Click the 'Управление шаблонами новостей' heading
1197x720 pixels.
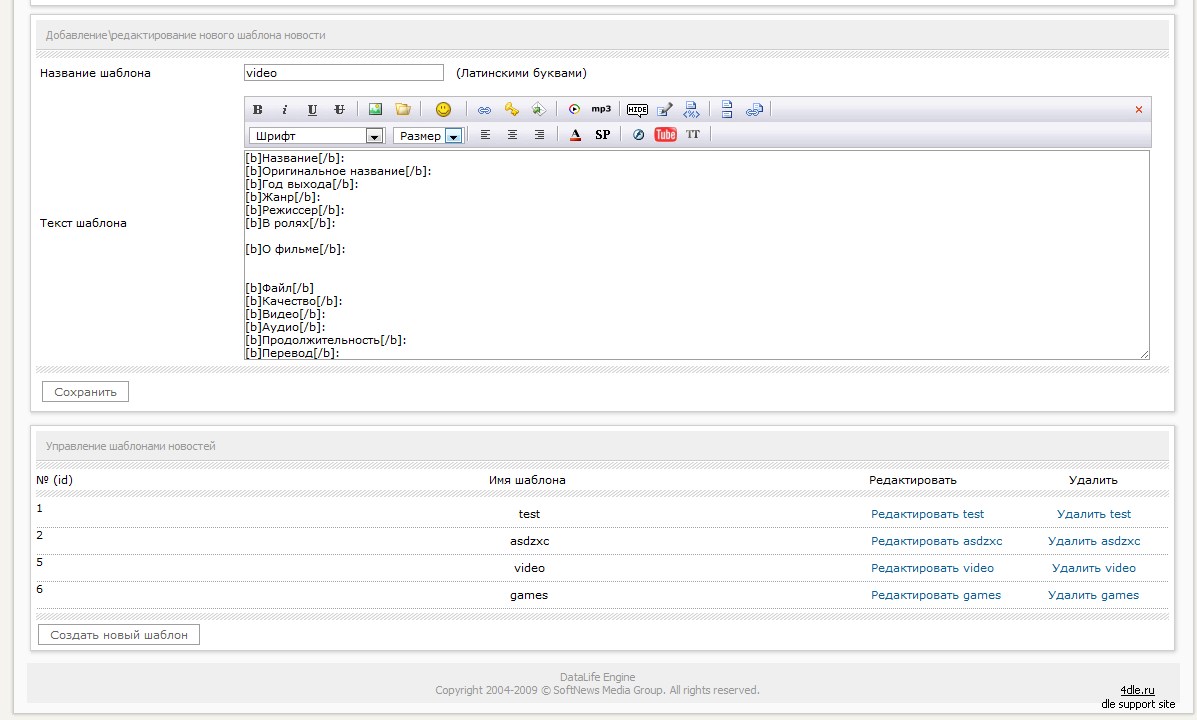[x=131, y=446]
